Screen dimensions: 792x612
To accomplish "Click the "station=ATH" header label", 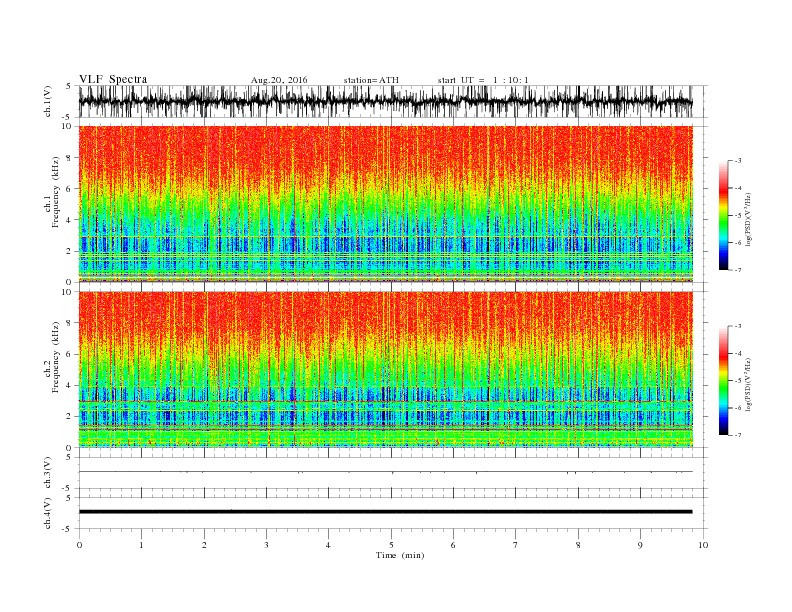I will coord(371,80).
